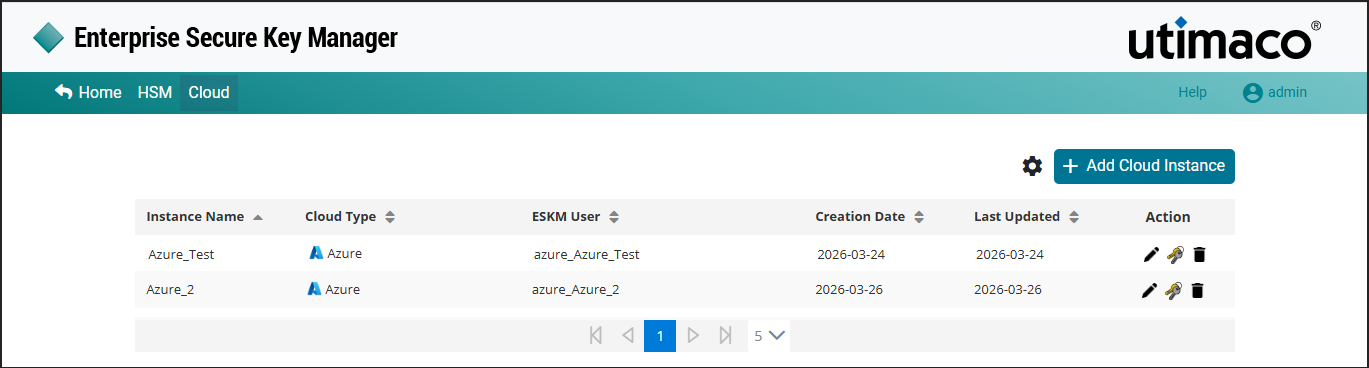Screen dimensions: 1369x368
Task: Click the Utimaco brand logo
Action: [1224, 40]
